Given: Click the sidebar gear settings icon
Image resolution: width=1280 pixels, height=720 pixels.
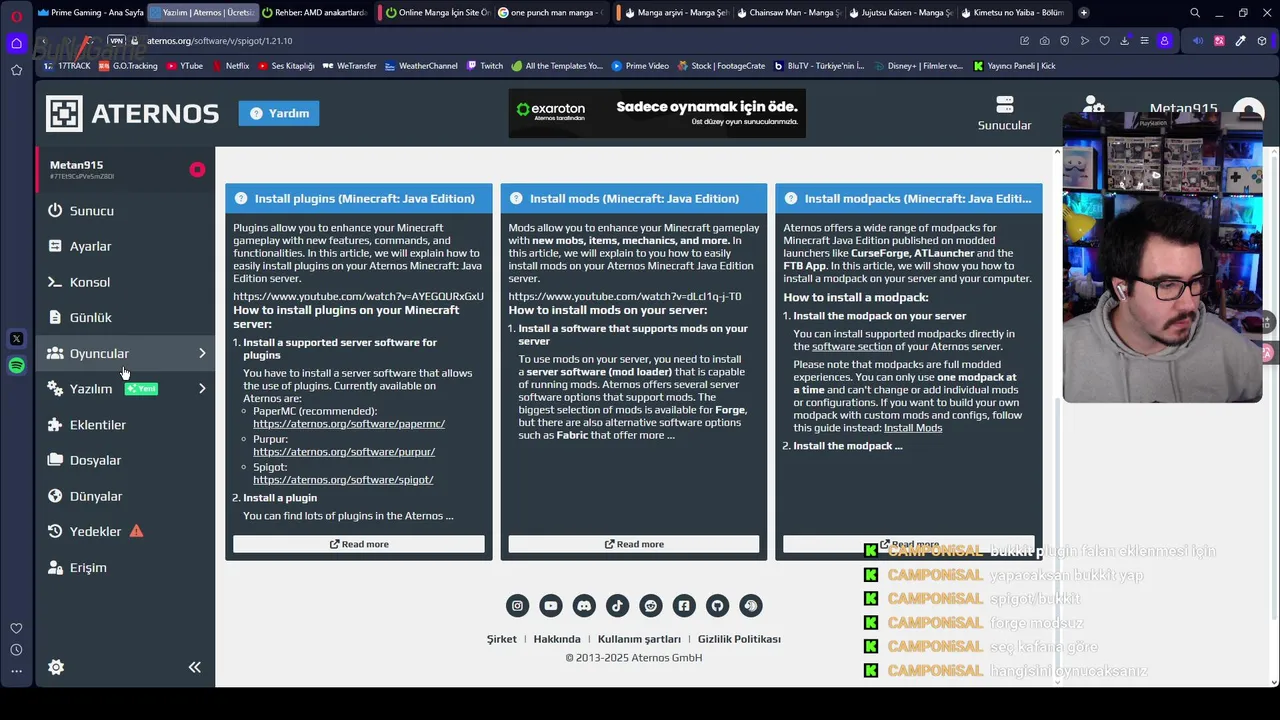Looking at the screenshot, I should (56, 667).
